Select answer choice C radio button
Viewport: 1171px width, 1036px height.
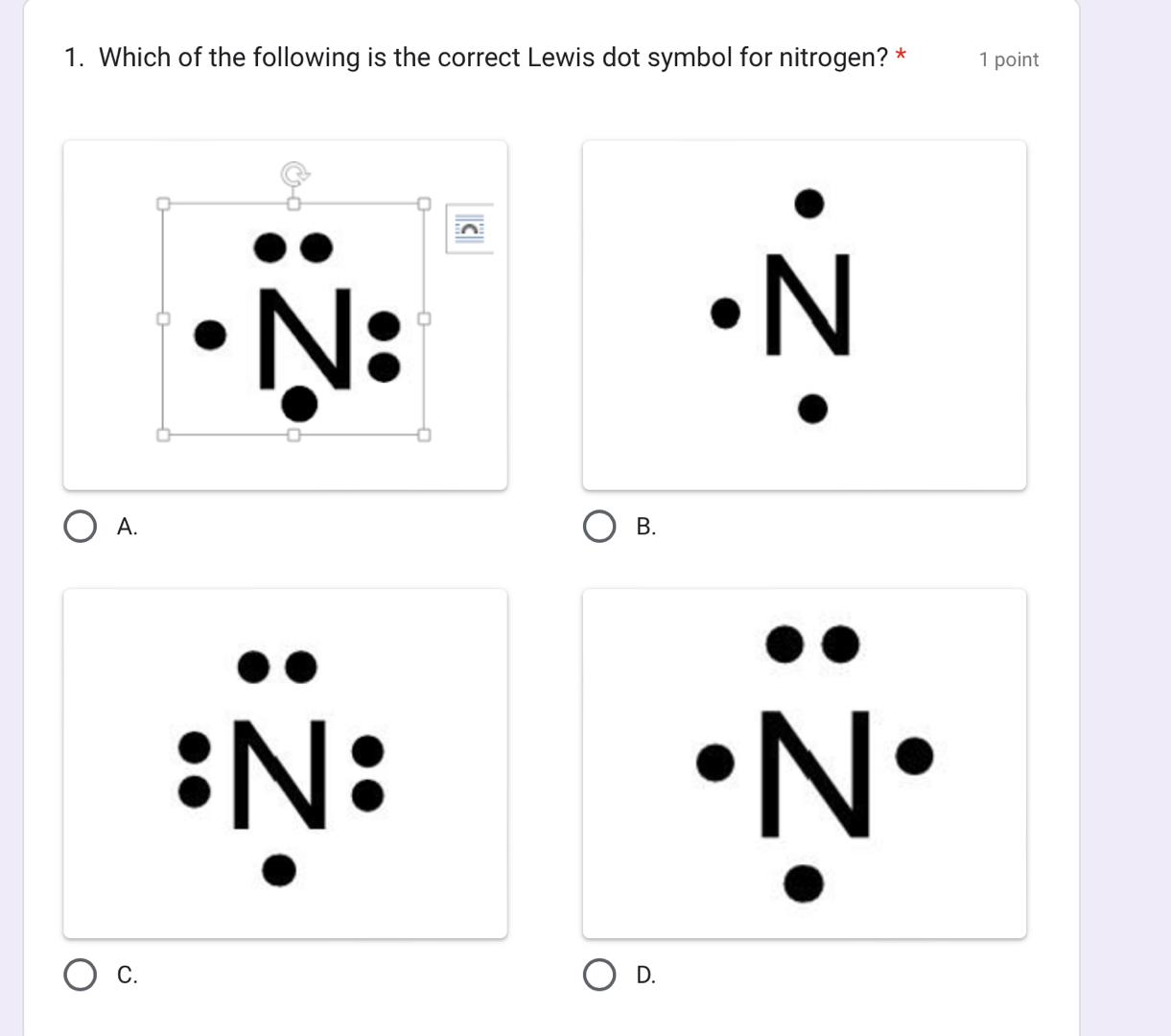tap(80, 976)
